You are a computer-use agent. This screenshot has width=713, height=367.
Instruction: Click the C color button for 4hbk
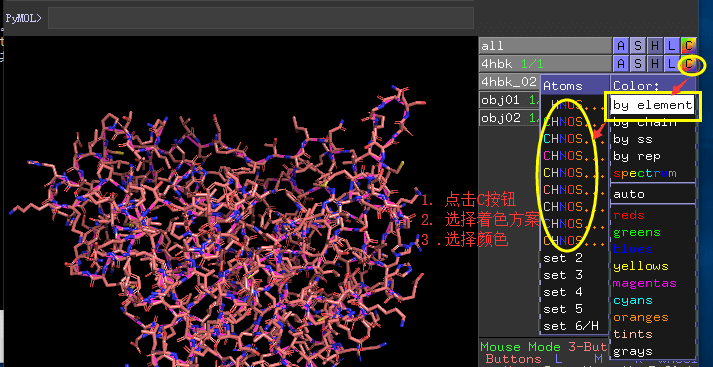click(689, 64)
